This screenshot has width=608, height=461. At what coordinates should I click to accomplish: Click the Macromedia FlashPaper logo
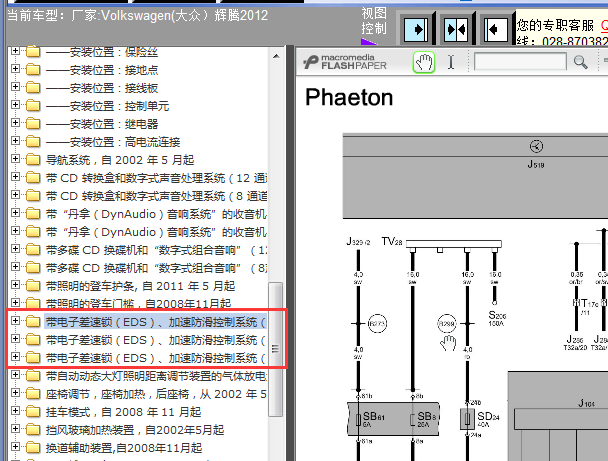pyautogui.click(x=345, y=62)
